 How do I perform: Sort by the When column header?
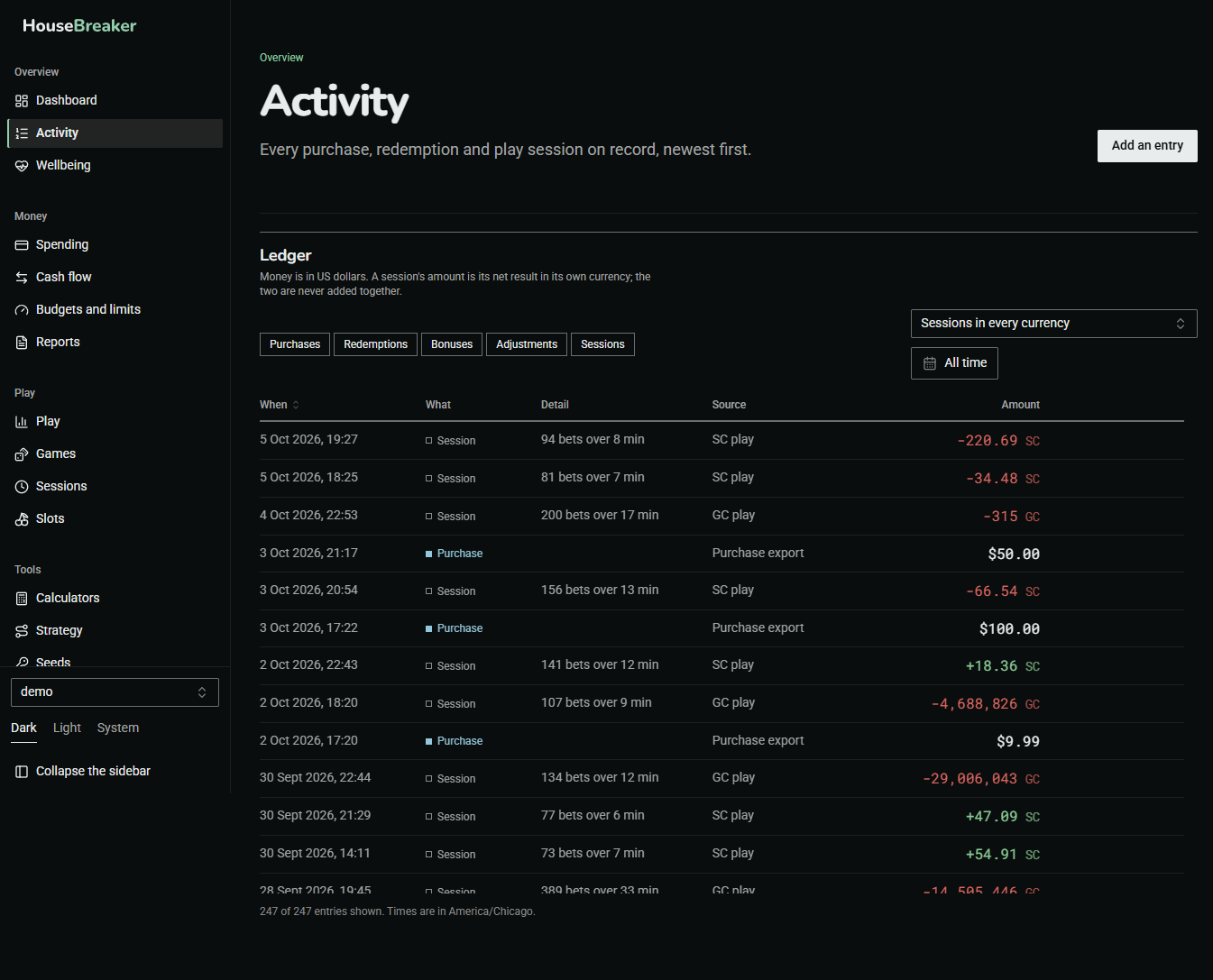coord(279,405)
